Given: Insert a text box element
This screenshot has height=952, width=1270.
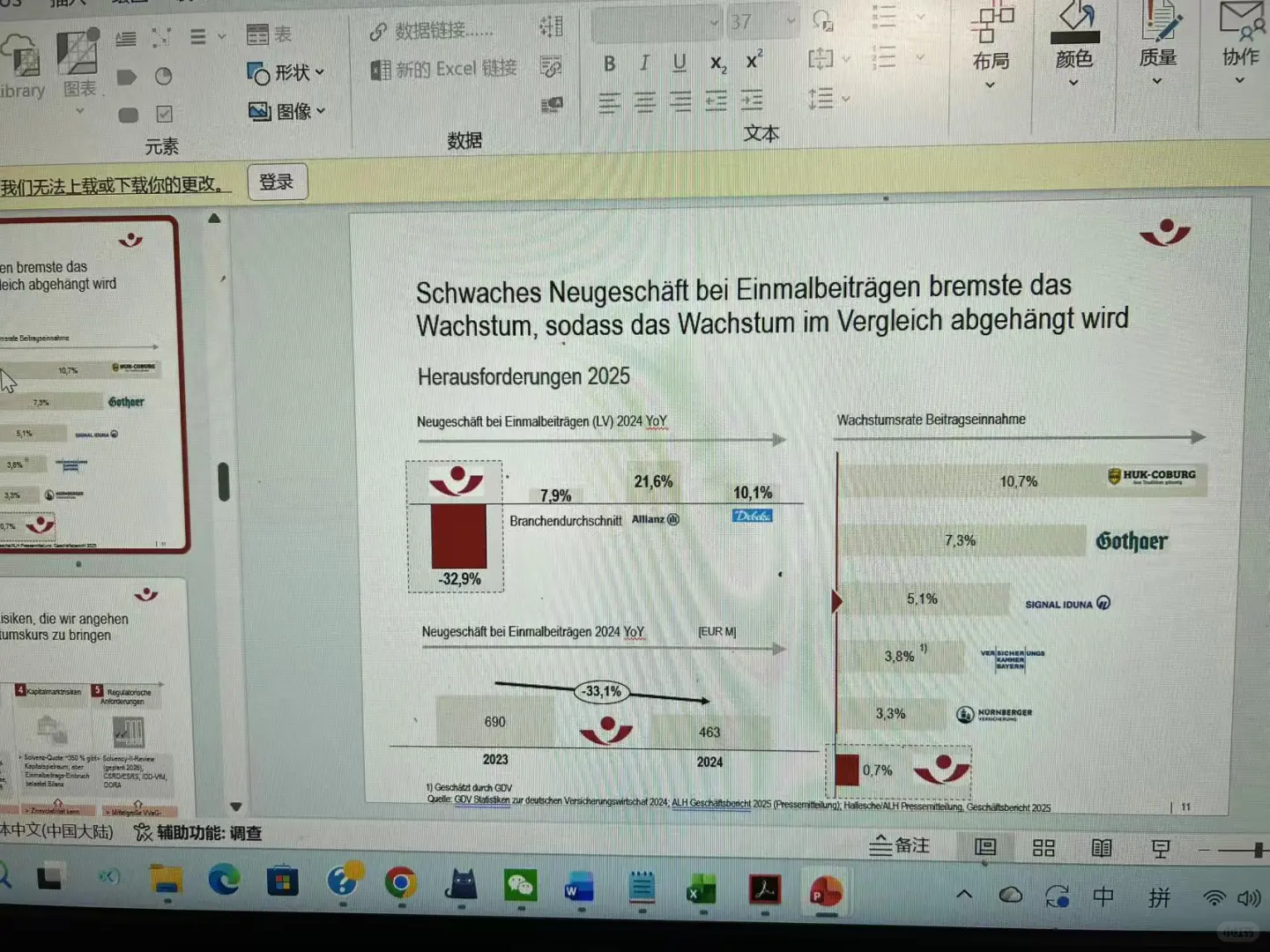Looking at the screenshot, I should (x=126, y=38).
